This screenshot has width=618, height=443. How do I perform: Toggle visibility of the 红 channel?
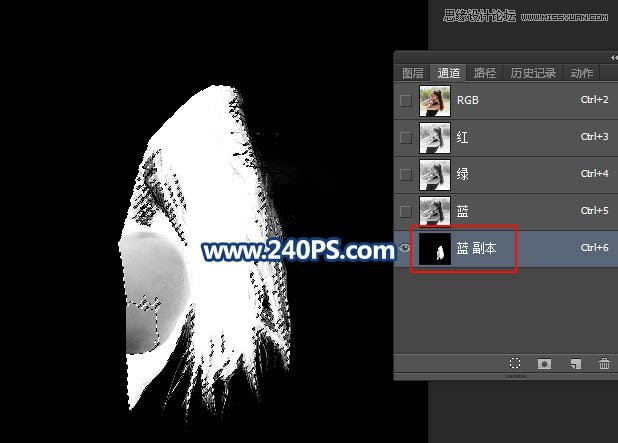click(x=406, y=138)
